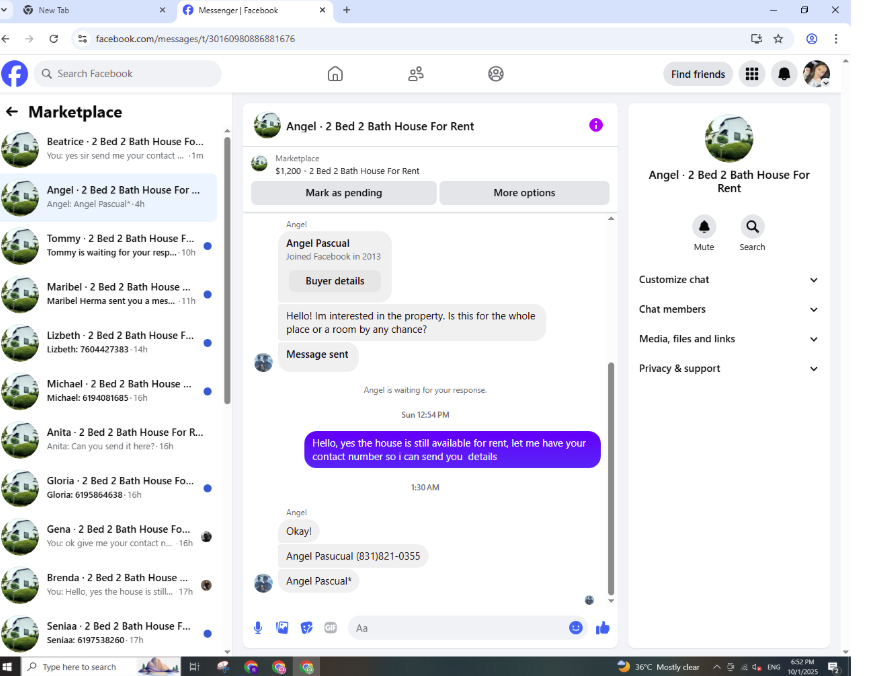
Task: Open Tommy conversation in list
Action: click(x=108, y=246)
